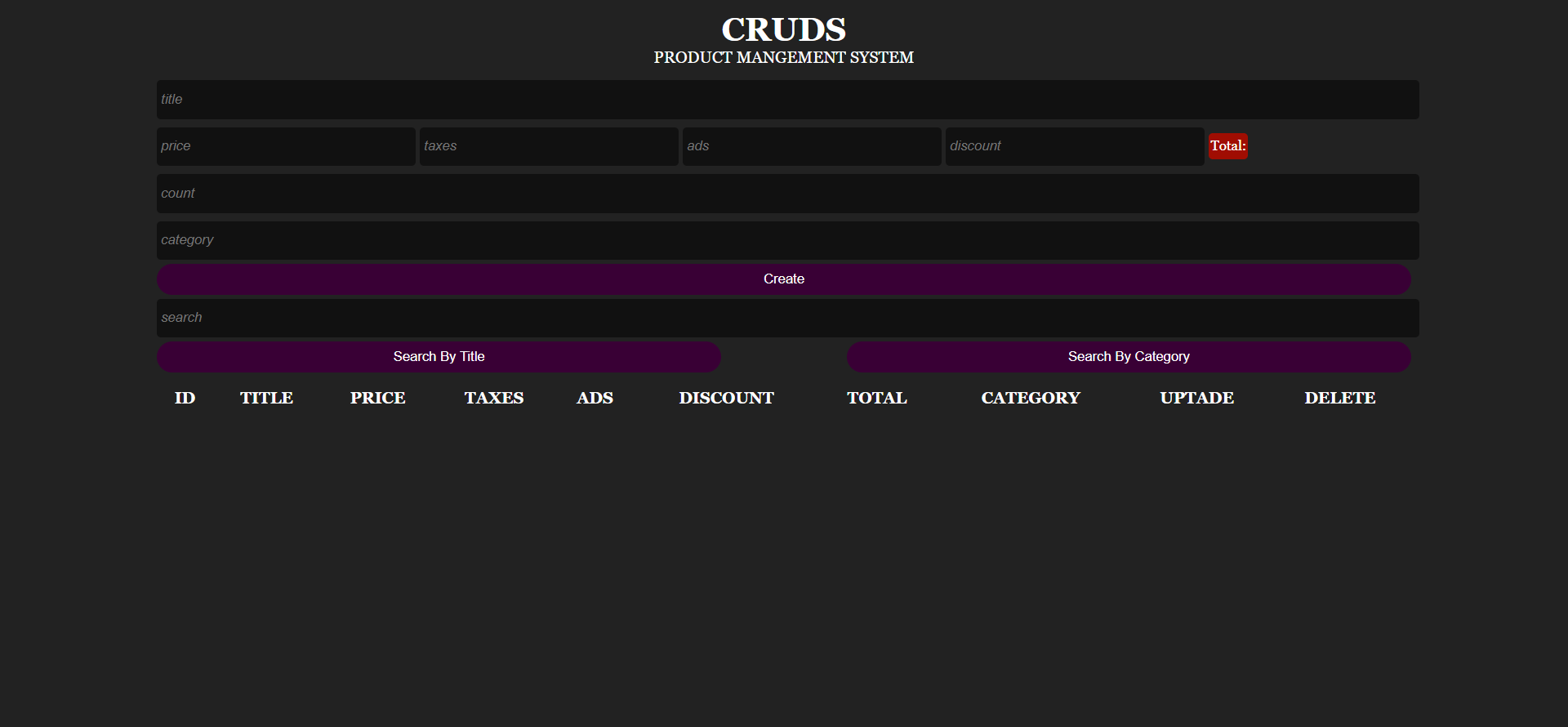
Task: Click the ID column header
Action: 185,398
